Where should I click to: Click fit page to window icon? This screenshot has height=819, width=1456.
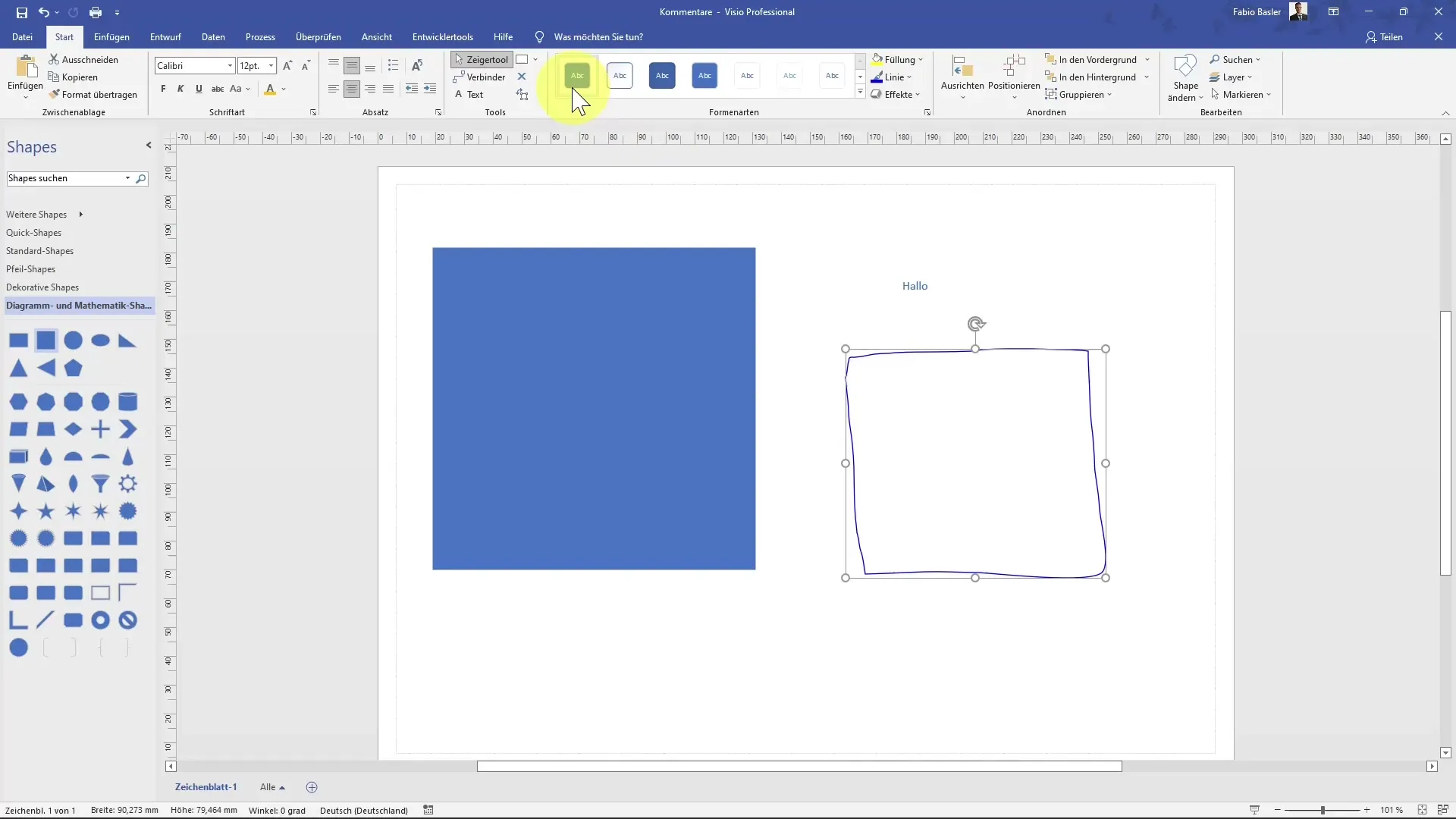(1422, 810)
